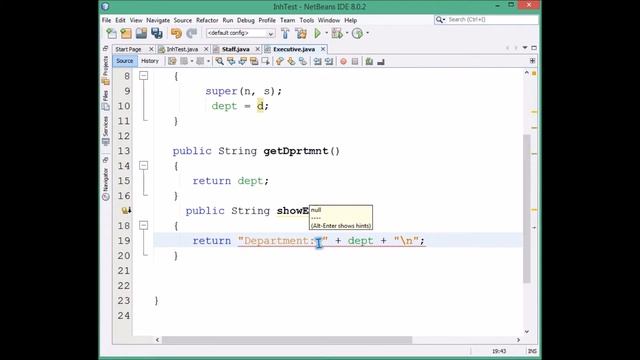This screenshot has height=360, width=640.
Task: Click the Comment icon in editor toolbar
Action: 369,61
